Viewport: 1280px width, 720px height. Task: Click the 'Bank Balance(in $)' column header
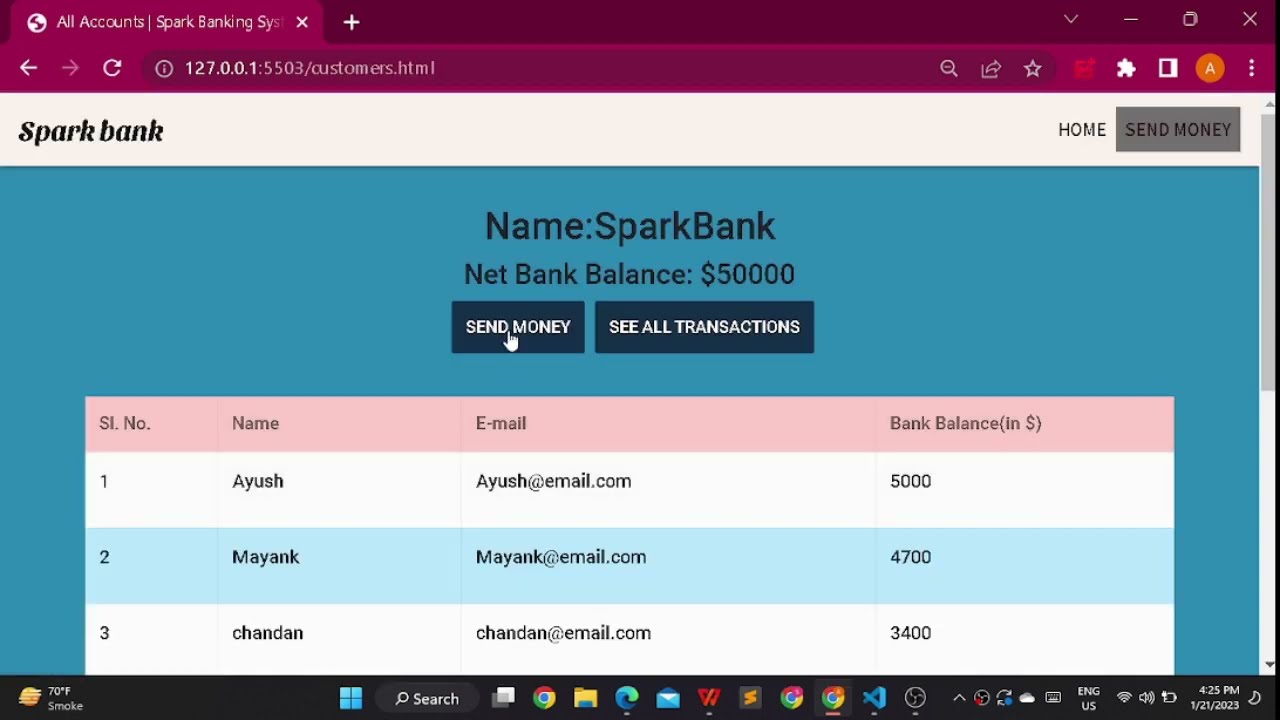click(x=966, y=423)
